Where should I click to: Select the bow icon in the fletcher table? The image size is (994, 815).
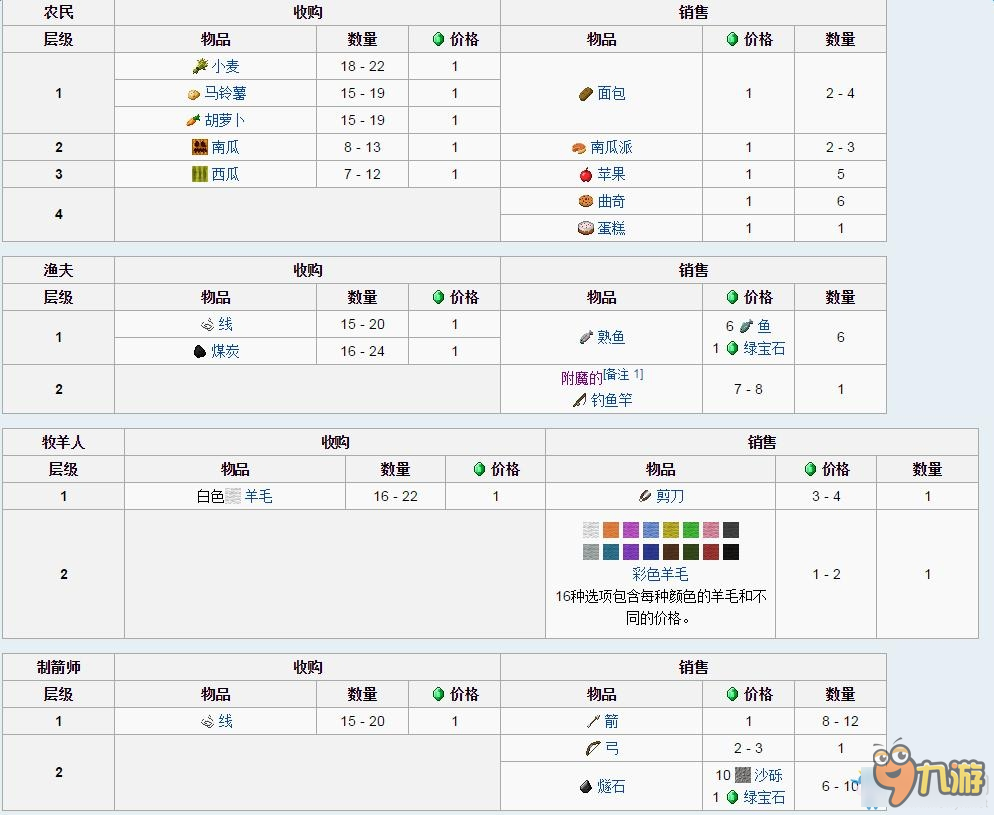590,747
